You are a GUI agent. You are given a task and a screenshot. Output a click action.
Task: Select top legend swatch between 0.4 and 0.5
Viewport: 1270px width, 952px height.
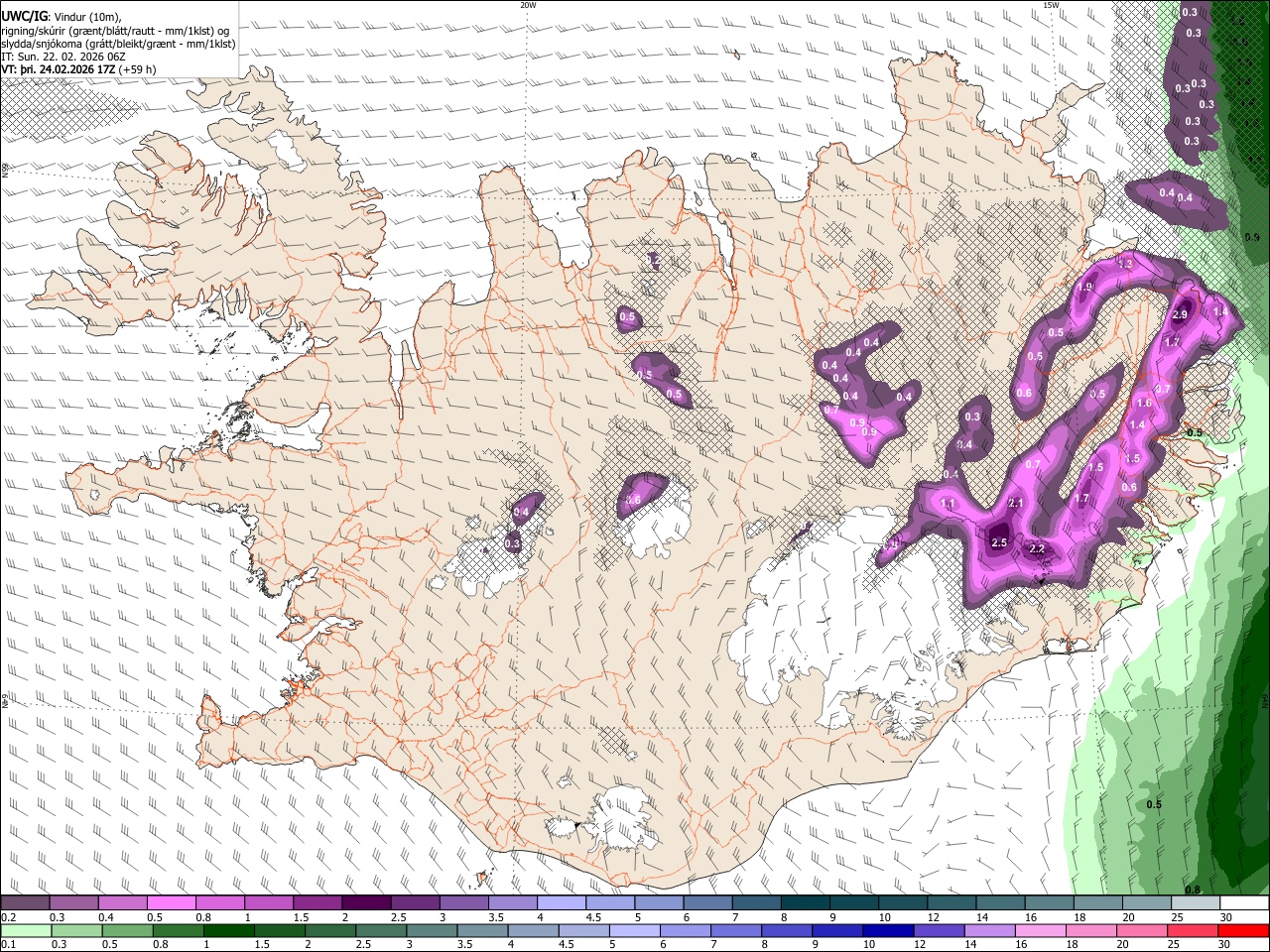point(122,903)
